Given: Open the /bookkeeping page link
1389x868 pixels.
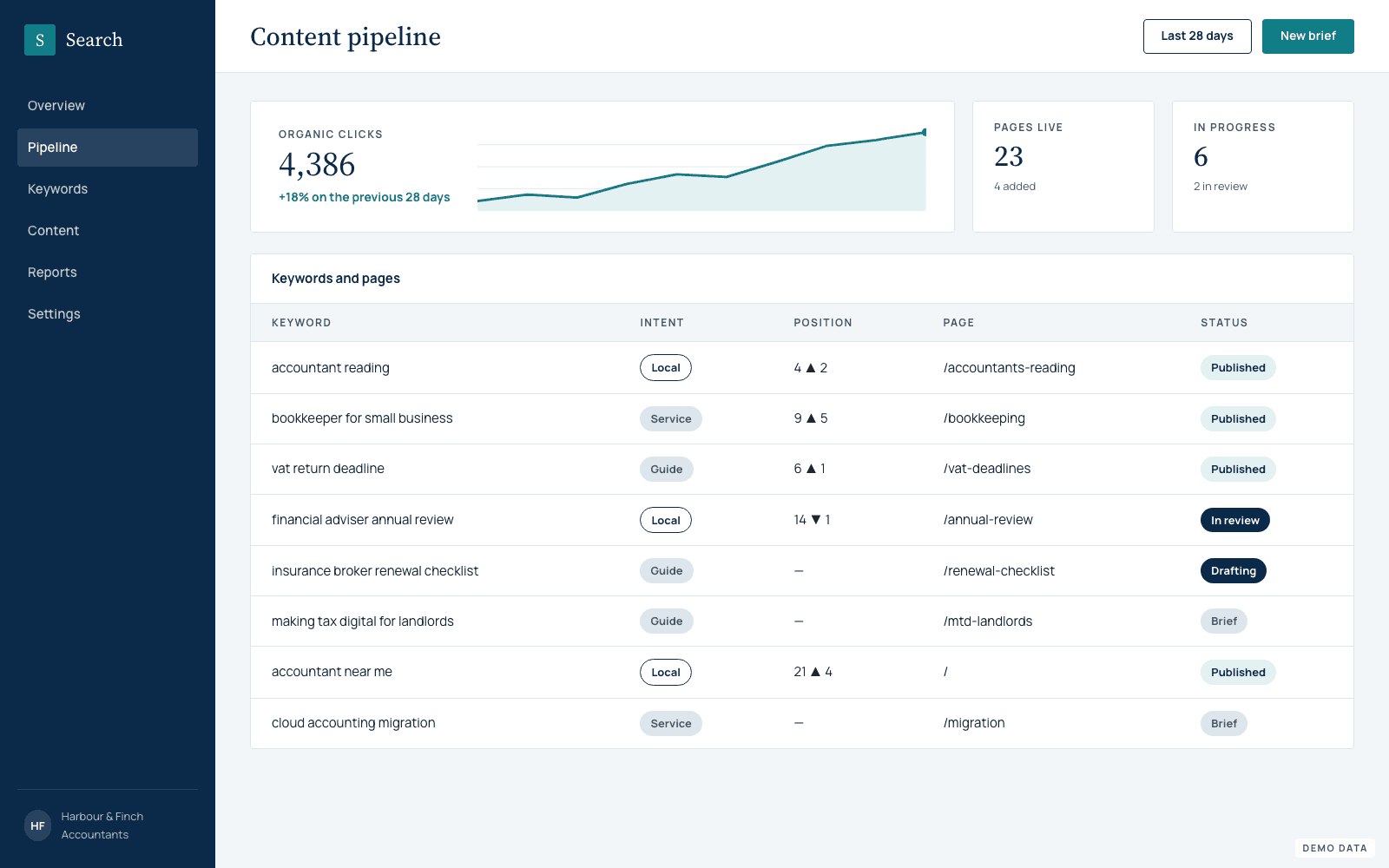Looking at the screenshot, I should [x=984, y=418].
